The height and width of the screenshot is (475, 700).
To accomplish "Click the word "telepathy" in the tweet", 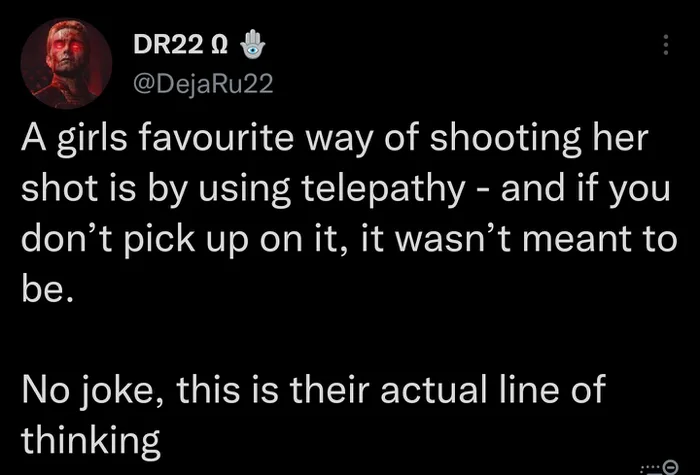I will coord(385,190).
